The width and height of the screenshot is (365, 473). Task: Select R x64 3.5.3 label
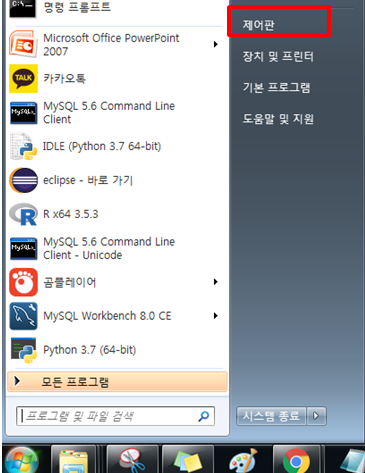click(x=71, y=214)
